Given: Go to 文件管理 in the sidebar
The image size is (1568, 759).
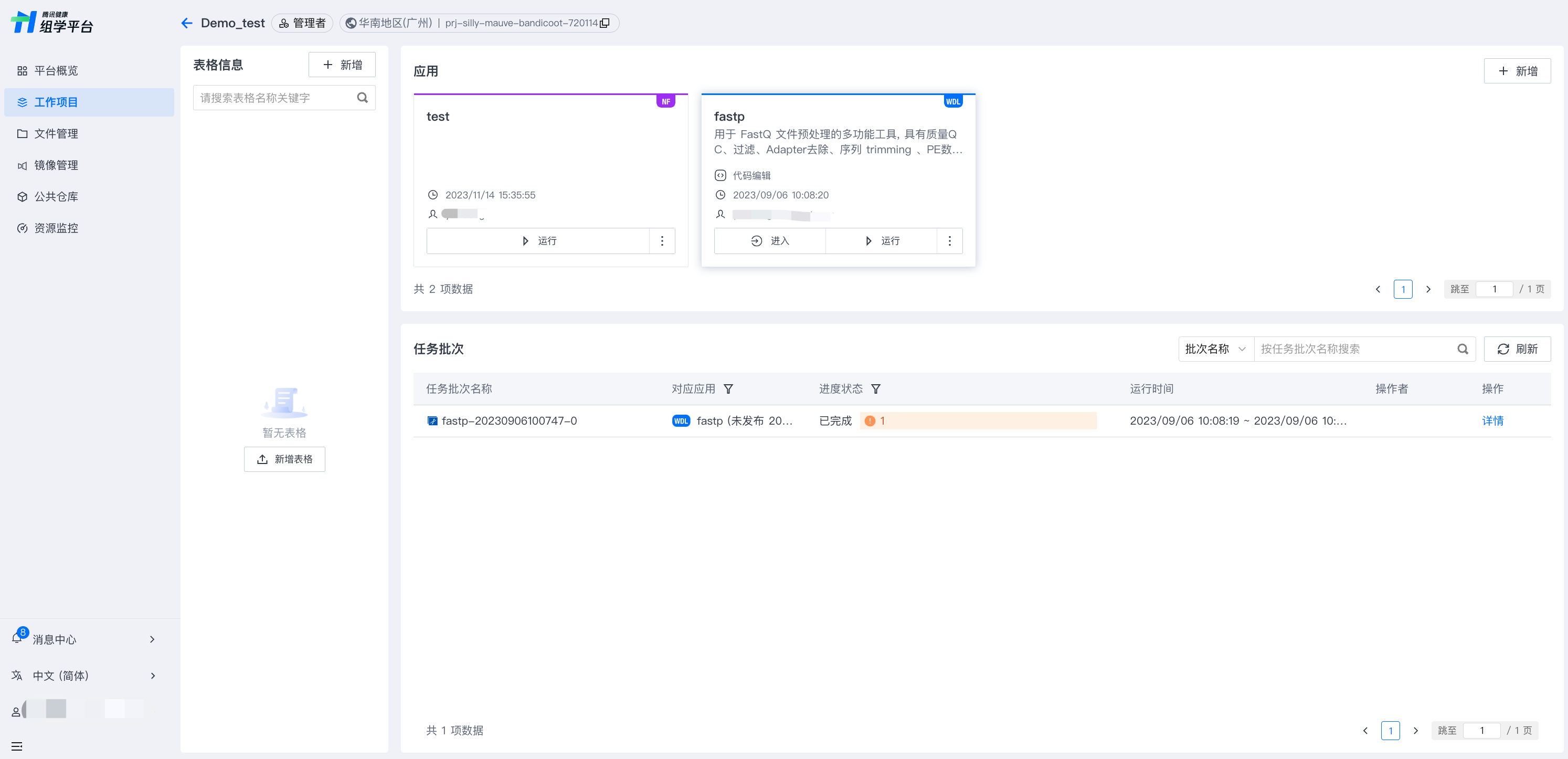Looking at the screenshot, I should (56, 133).
